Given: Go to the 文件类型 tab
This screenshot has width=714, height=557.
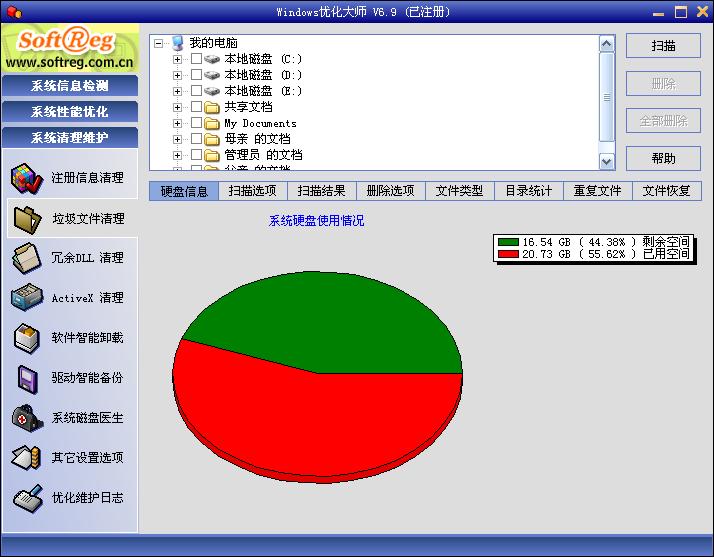Looking at the screenshot, I should [459, 191].
